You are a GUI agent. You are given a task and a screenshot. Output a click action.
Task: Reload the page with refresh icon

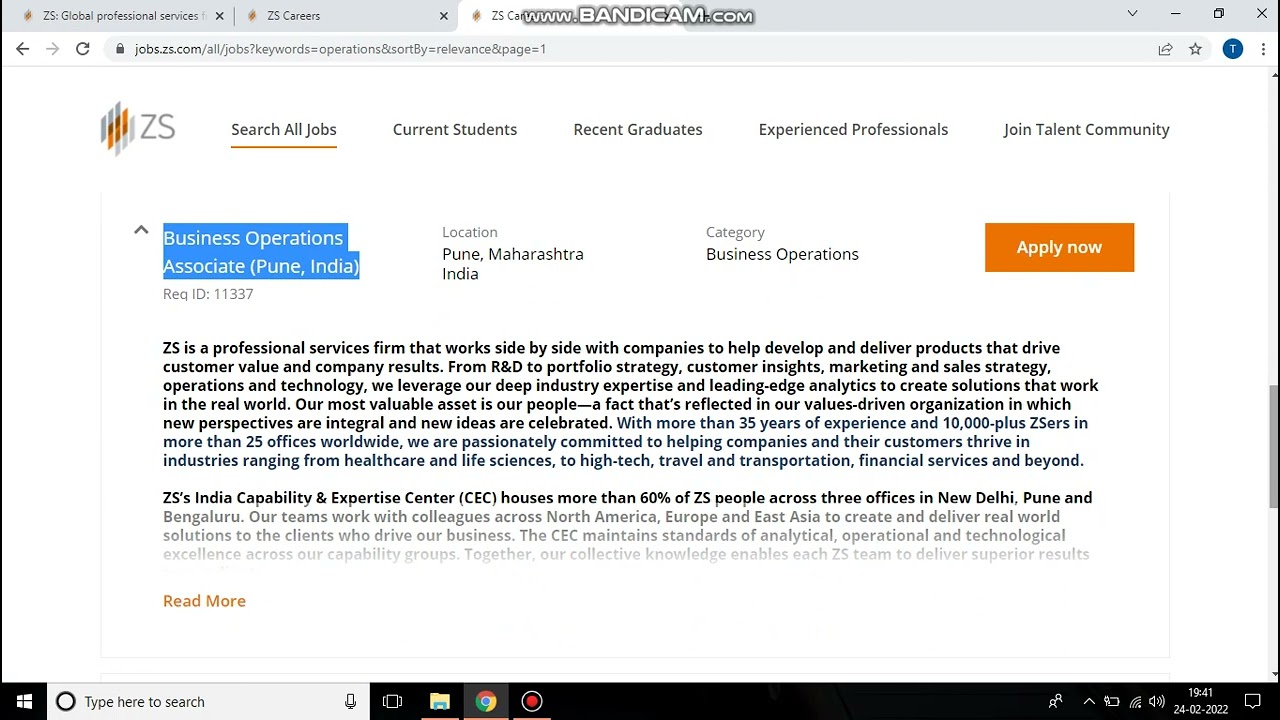83,48
